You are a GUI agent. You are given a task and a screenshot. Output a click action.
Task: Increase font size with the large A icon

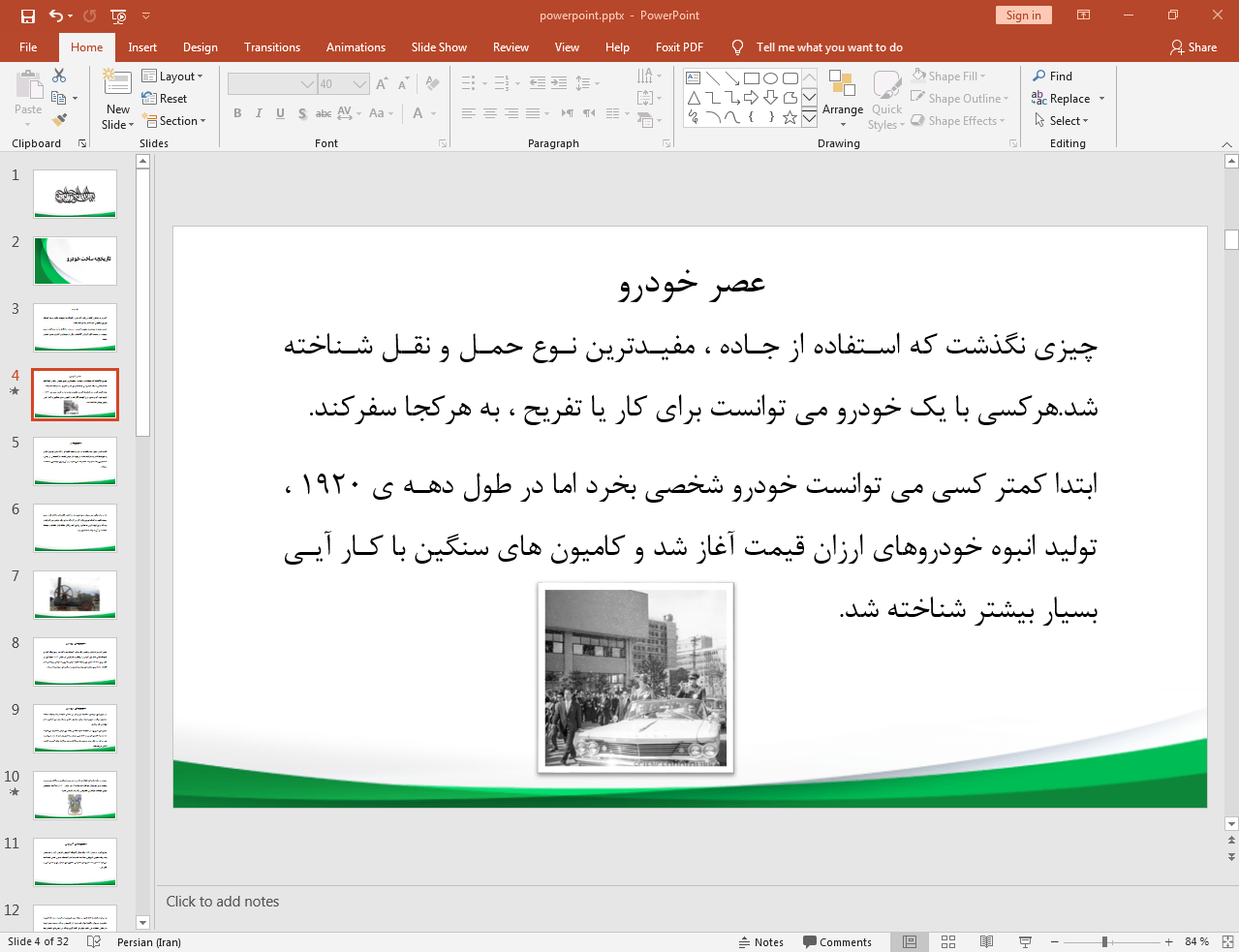click(382, 84)
